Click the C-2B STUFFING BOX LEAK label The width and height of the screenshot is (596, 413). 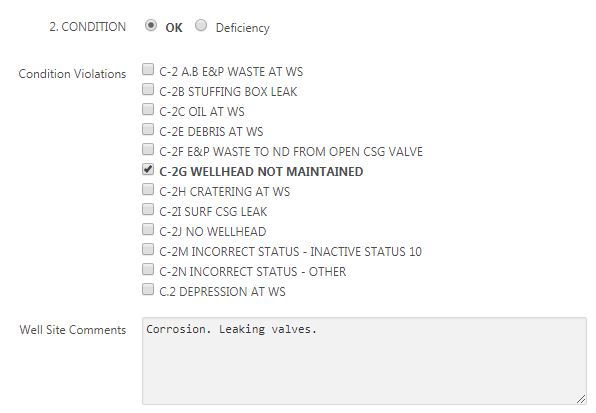pyautogui.click(x=228, y=92)
